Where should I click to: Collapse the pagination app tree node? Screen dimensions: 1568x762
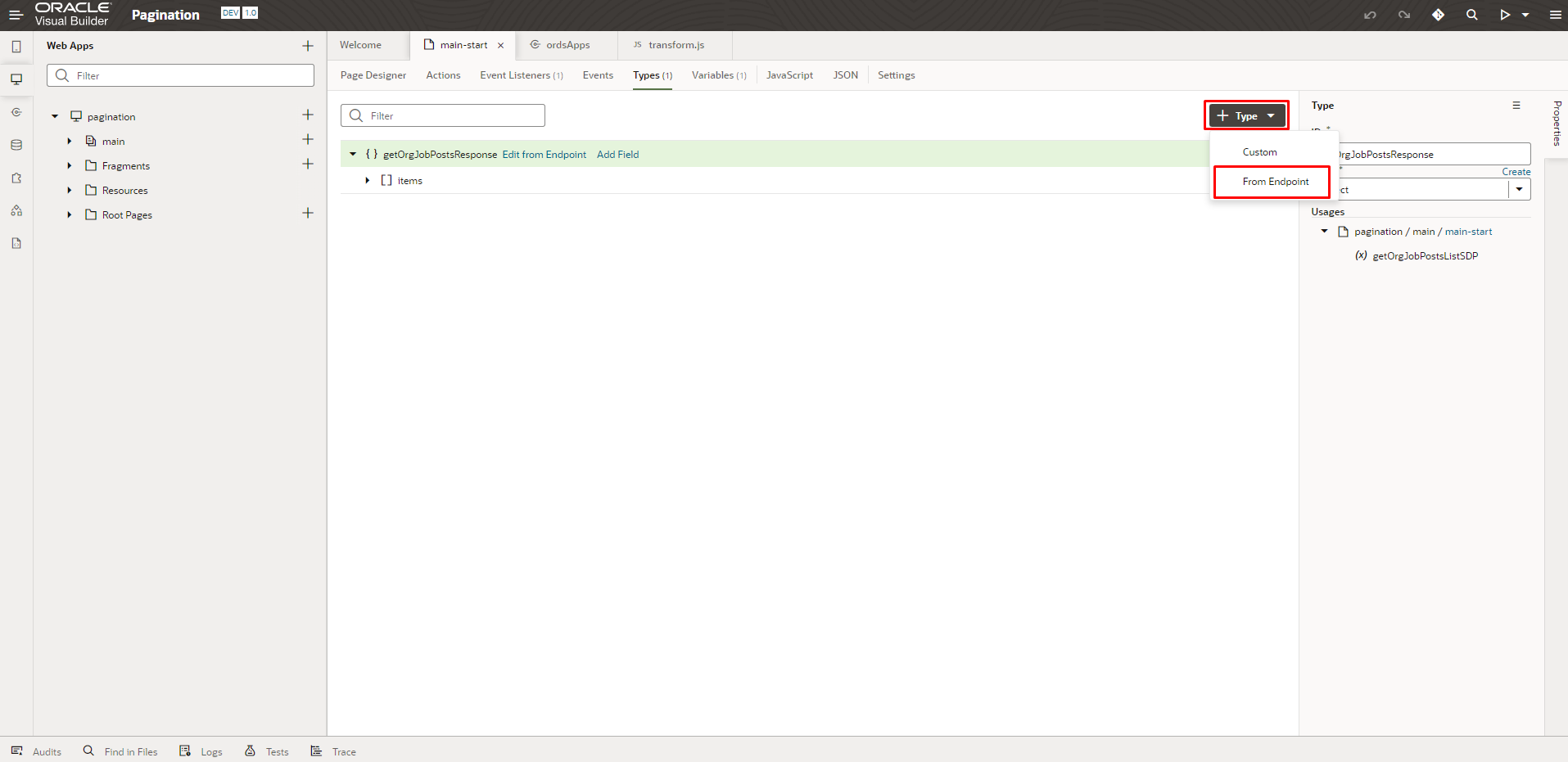point(54,116)
